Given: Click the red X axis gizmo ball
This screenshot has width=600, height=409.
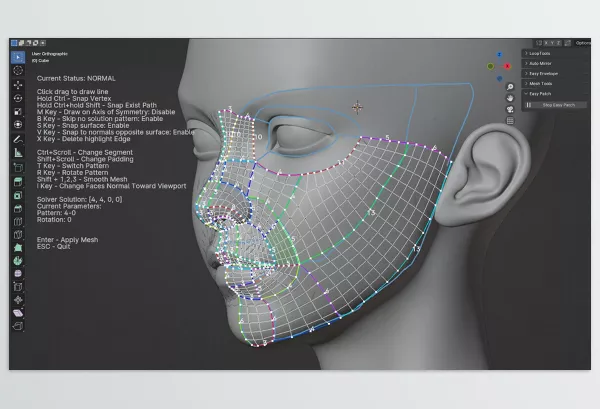Looking at the screenshot, I should (x=508, y=66).
